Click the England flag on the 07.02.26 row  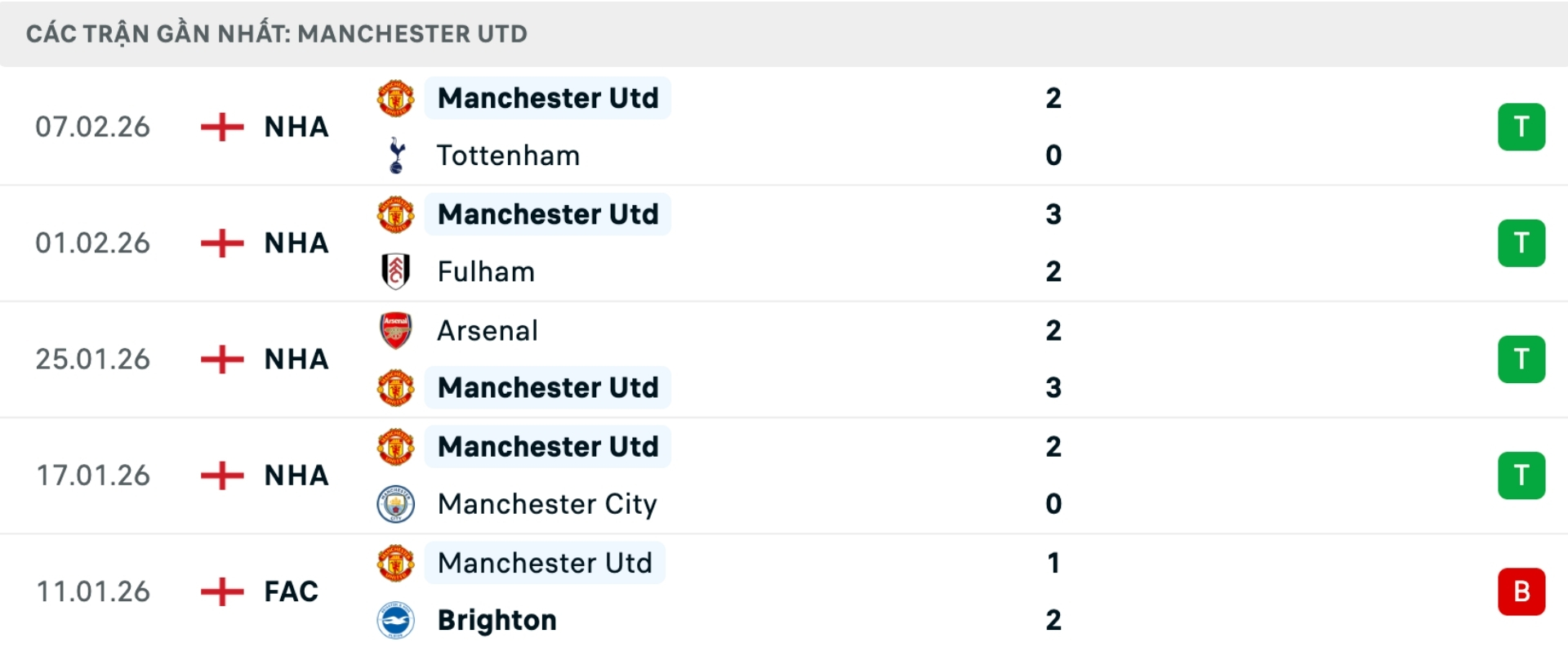[220, 127]
